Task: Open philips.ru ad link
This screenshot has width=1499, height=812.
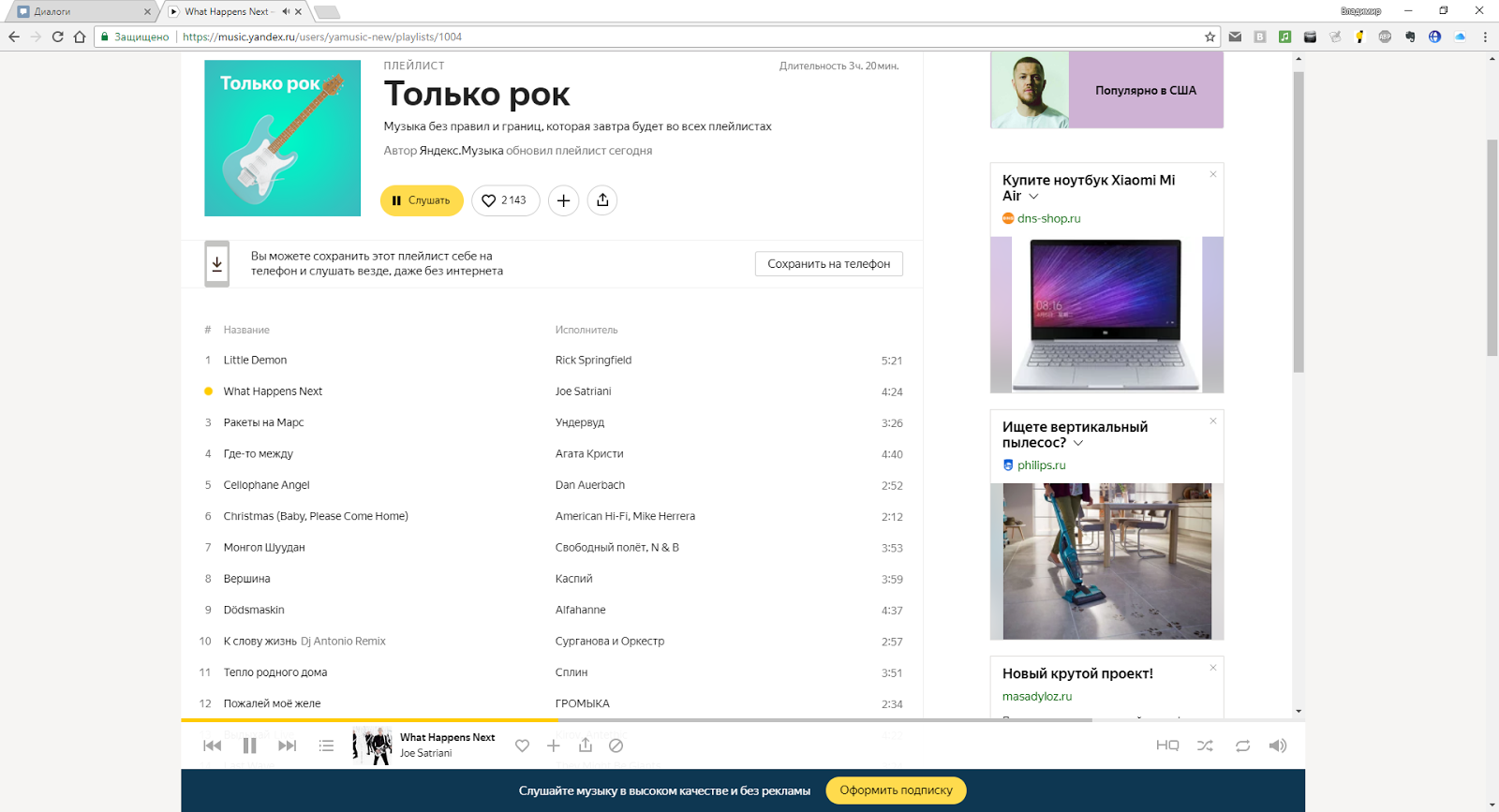Action: [1041, 465]
